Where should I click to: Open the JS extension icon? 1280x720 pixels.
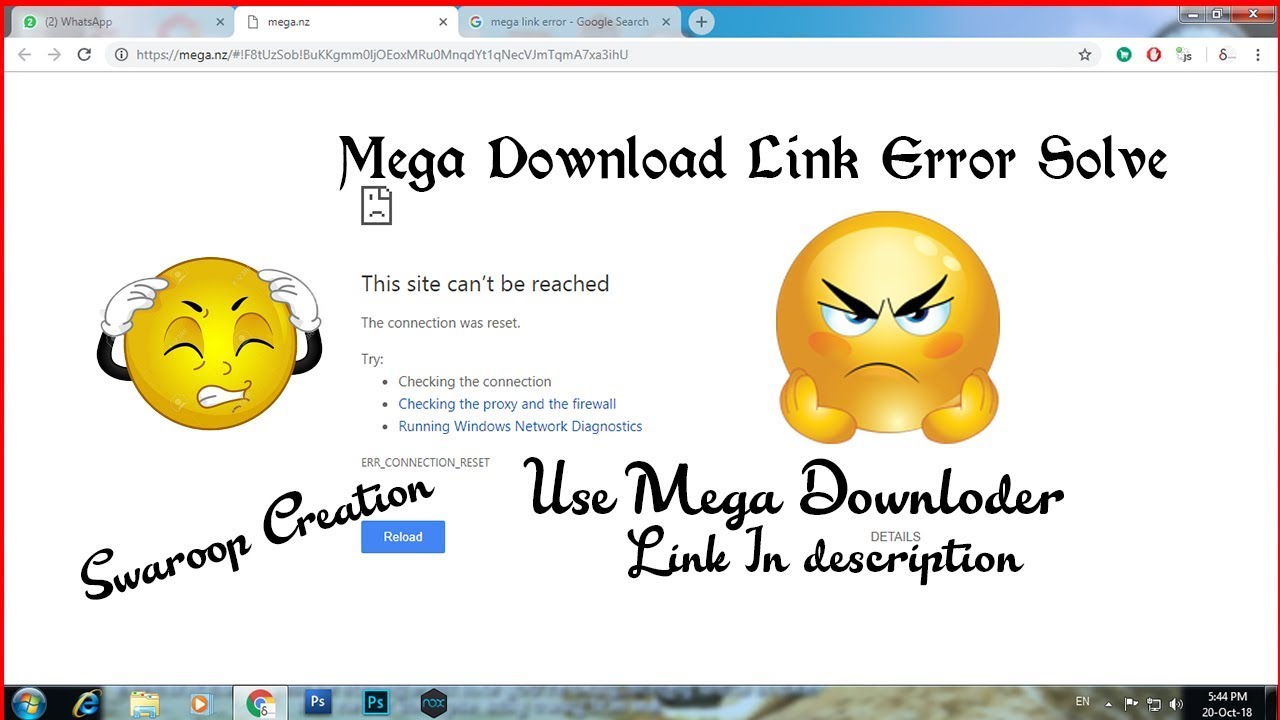click(x=1184, y=55)
